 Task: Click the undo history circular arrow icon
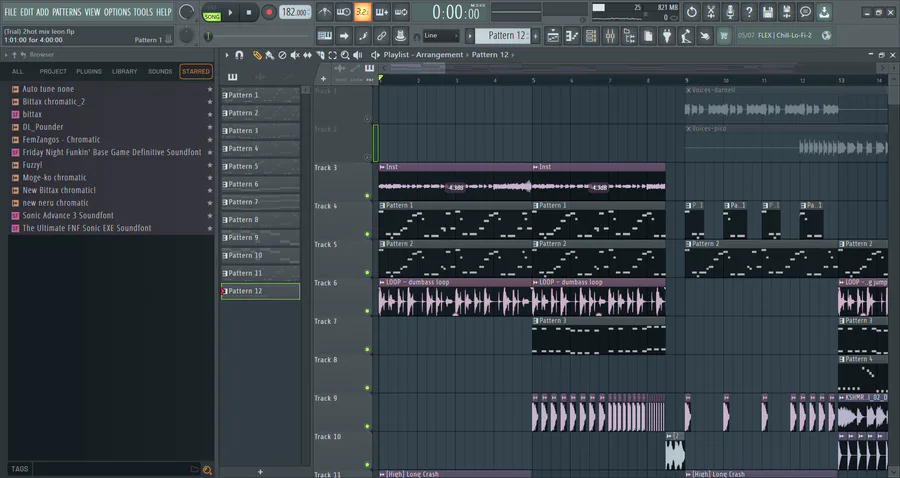[692, 12]
